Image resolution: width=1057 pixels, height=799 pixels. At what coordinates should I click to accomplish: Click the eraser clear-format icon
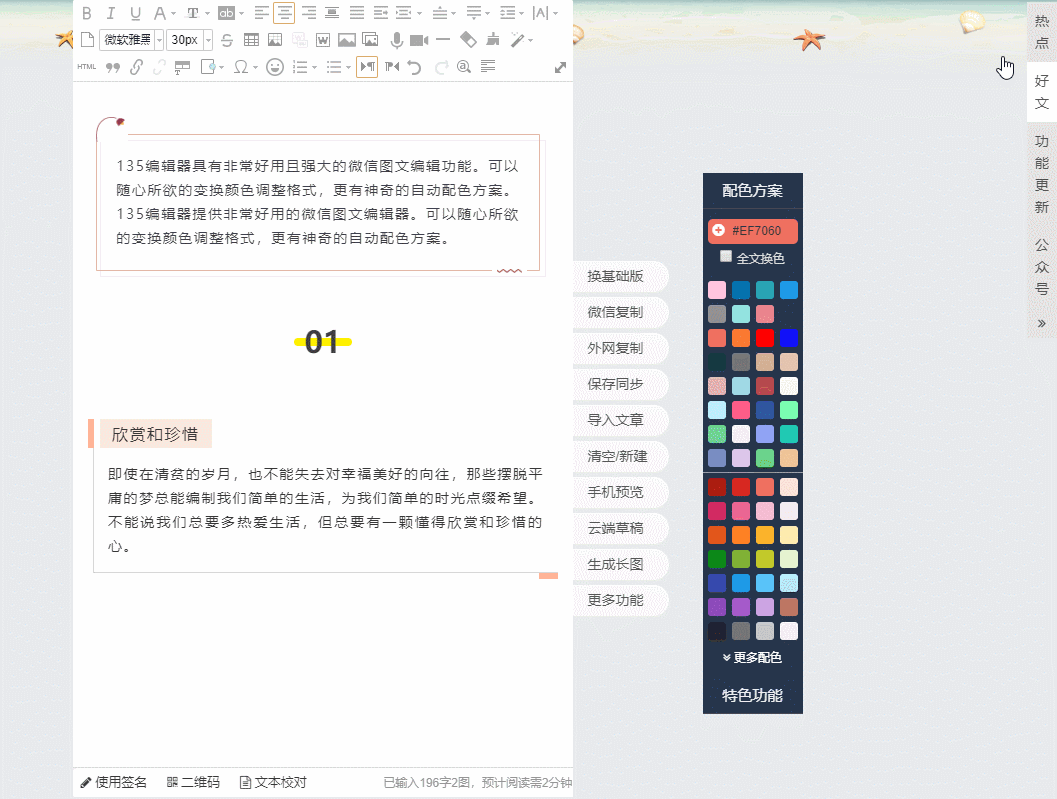click(x=469, y=40)
